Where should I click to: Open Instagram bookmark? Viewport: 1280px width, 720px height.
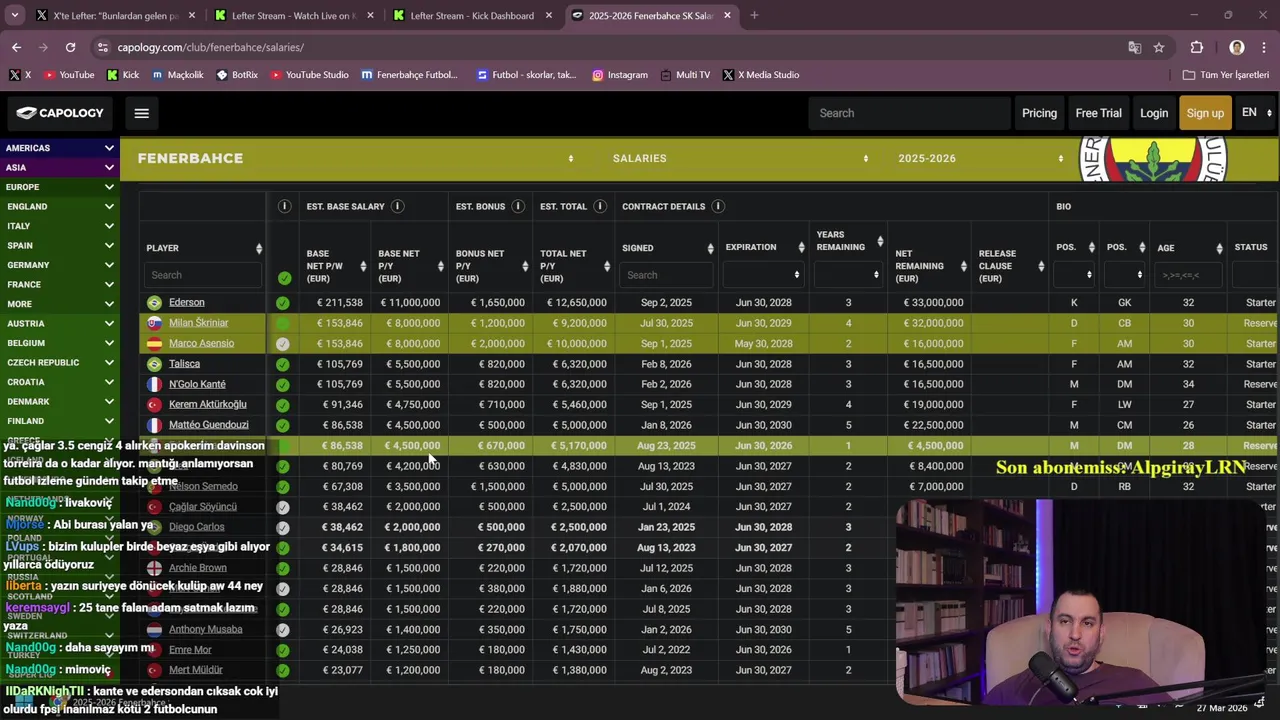point(620,75)
